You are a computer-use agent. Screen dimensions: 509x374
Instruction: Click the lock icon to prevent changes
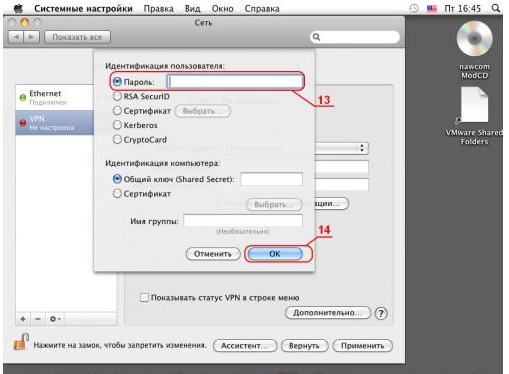21,342
